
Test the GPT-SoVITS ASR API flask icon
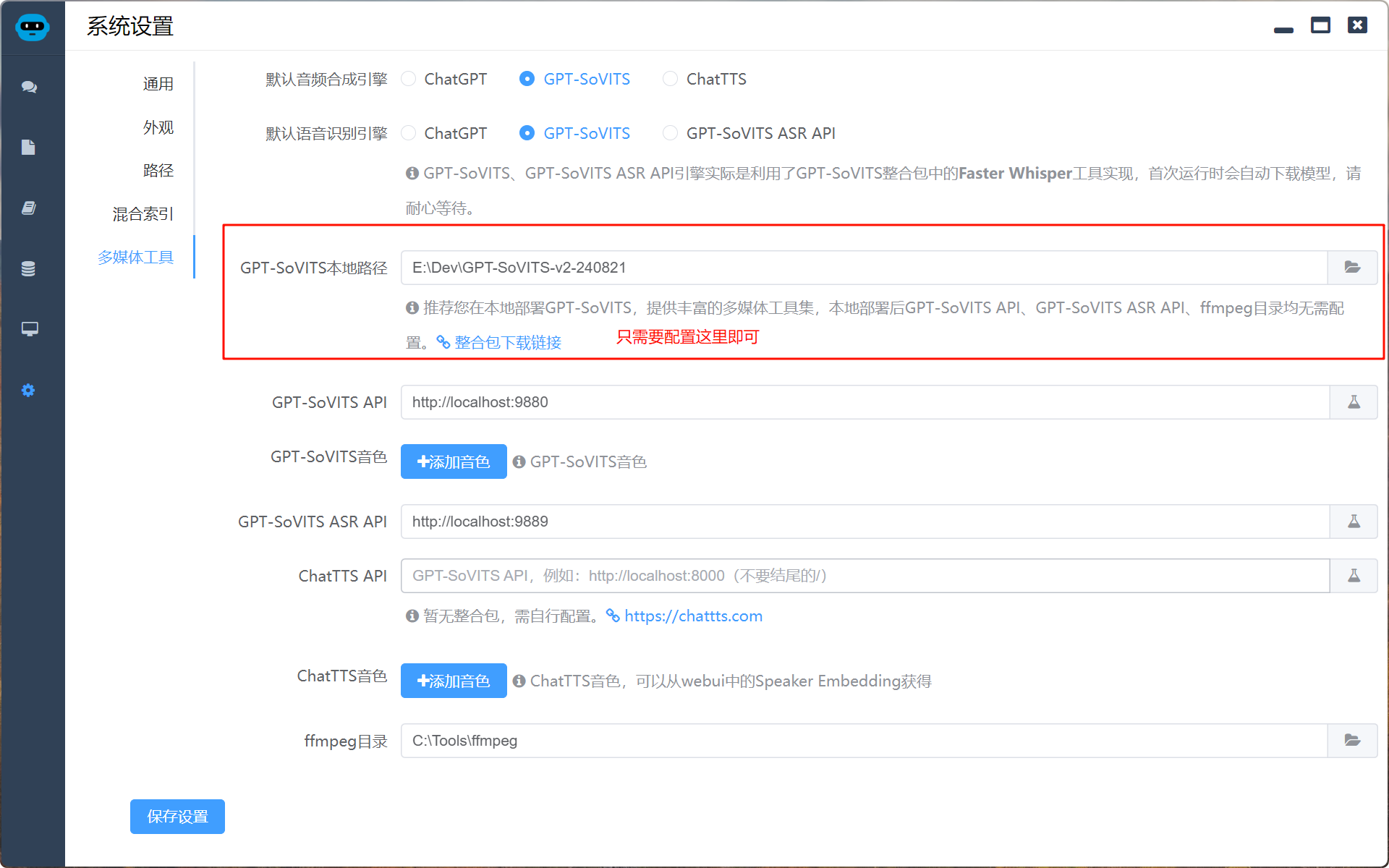(1354, 522)
